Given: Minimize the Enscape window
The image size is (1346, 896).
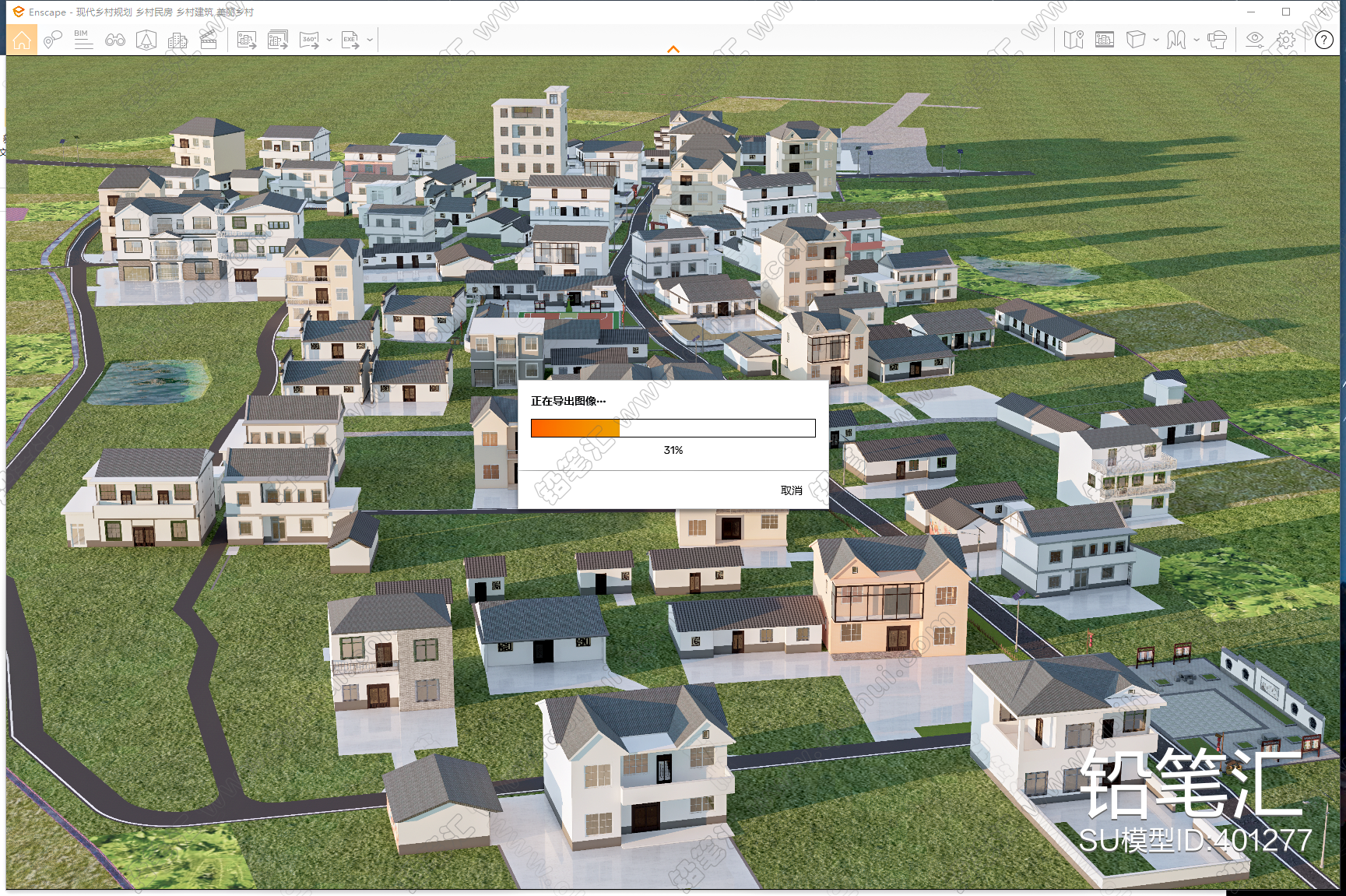Looking at the screenshot, I should click(1251, 12).
